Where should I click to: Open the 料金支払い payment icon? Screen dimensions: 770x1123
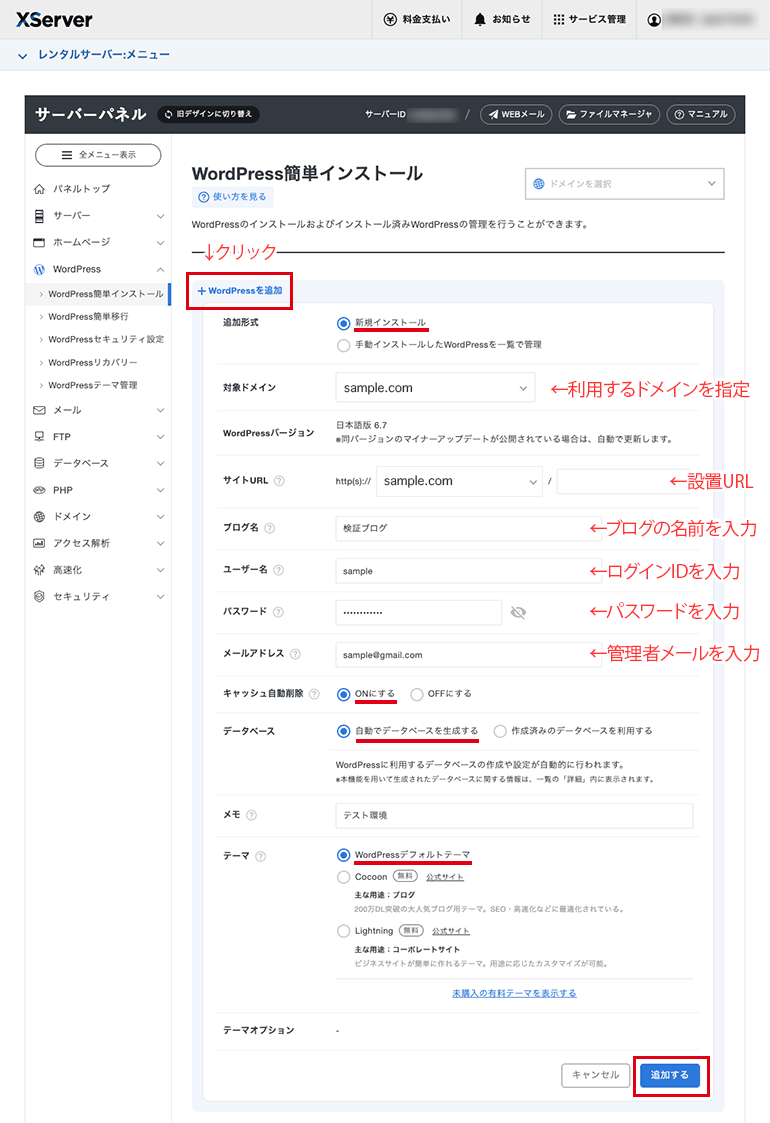click(x=390, y=19)
